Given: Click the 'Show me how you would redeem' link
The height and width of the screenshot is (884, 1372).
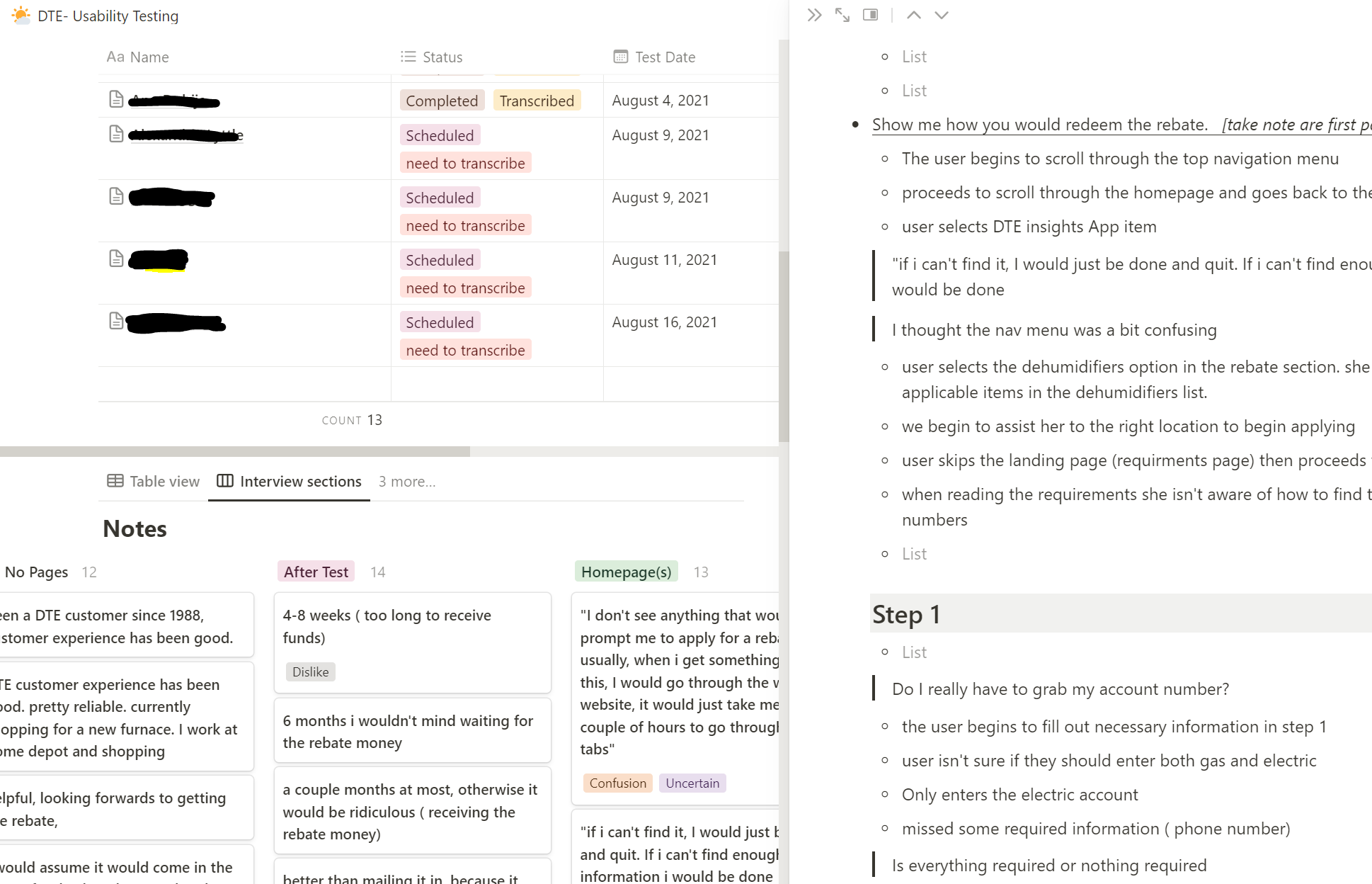Looking at the screenshot, I should click(1039, 125).
